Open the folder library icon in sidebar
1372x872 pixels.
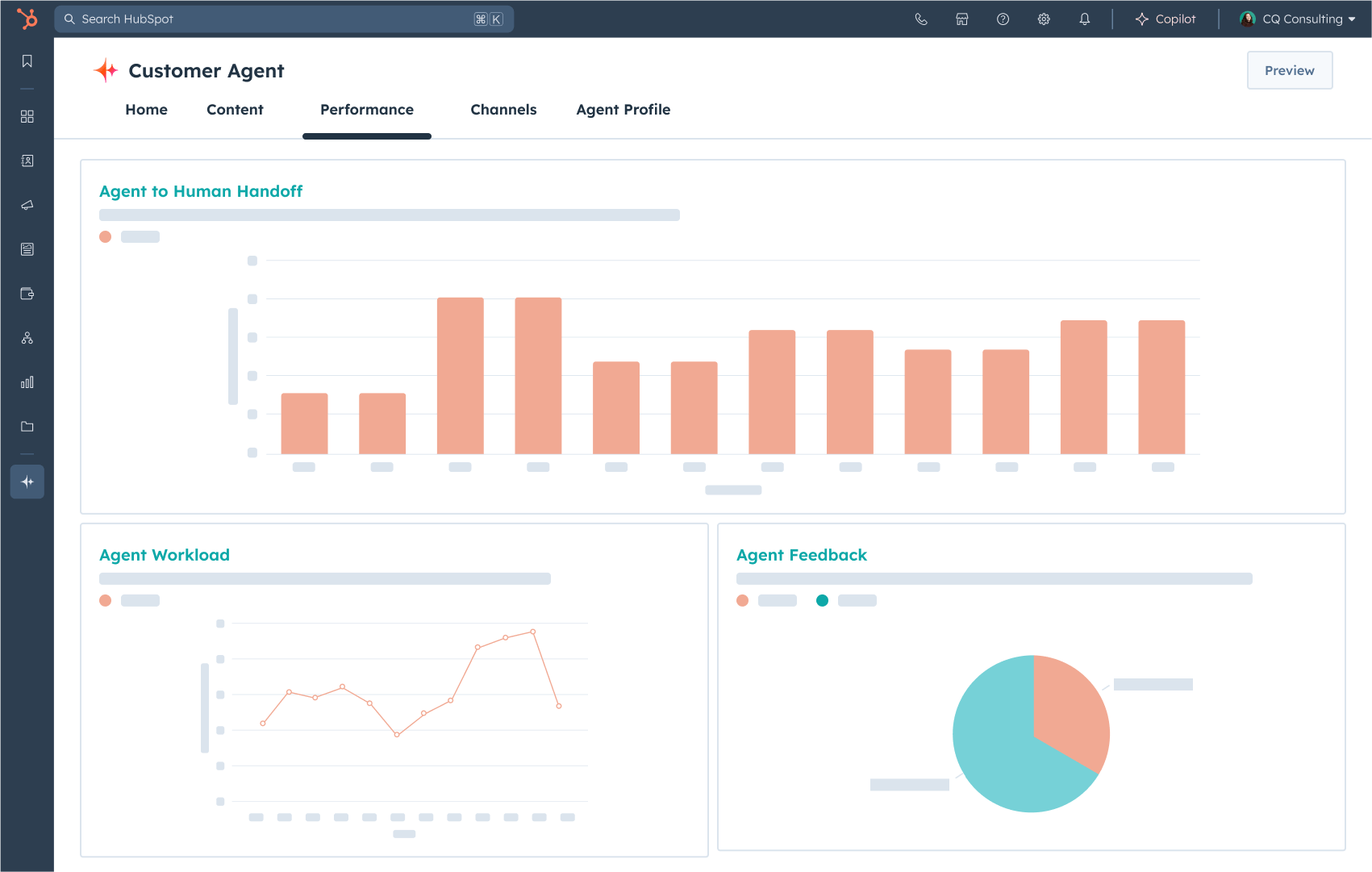coord(27,427)
